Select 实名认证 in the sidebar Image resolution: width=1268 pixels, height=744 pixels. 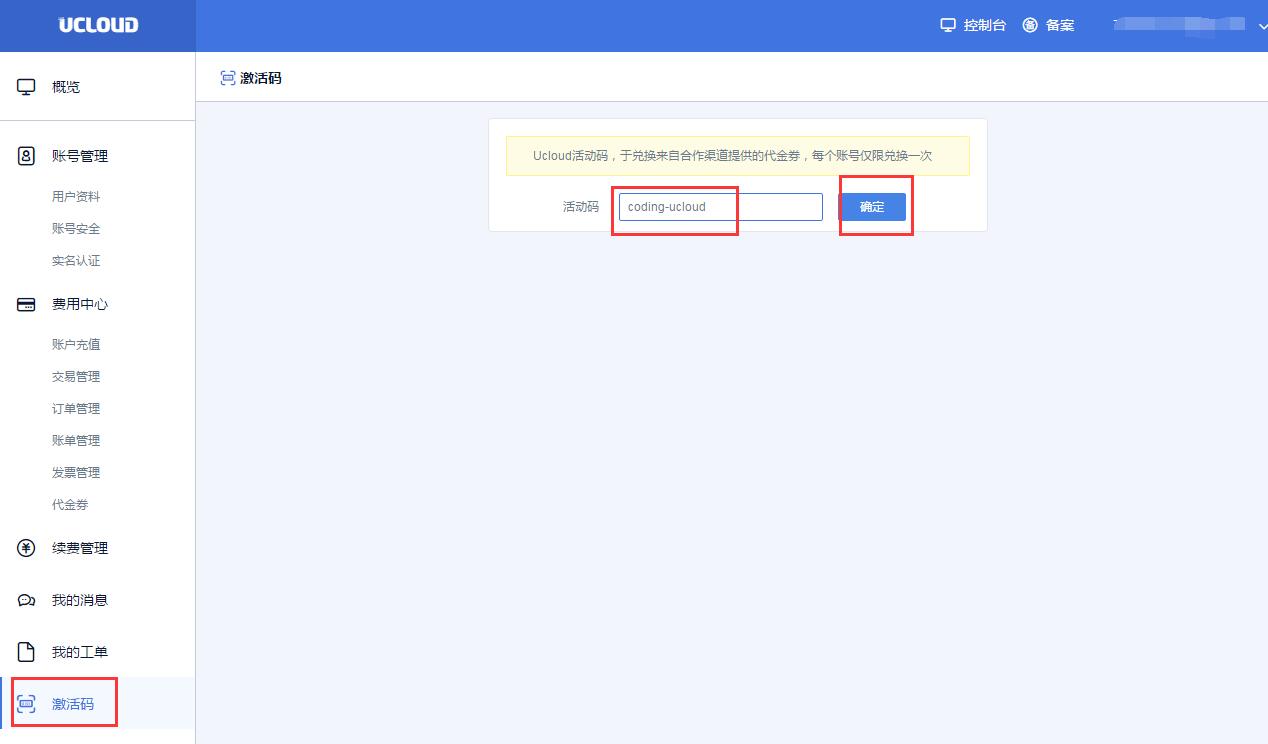pos(76,261)
